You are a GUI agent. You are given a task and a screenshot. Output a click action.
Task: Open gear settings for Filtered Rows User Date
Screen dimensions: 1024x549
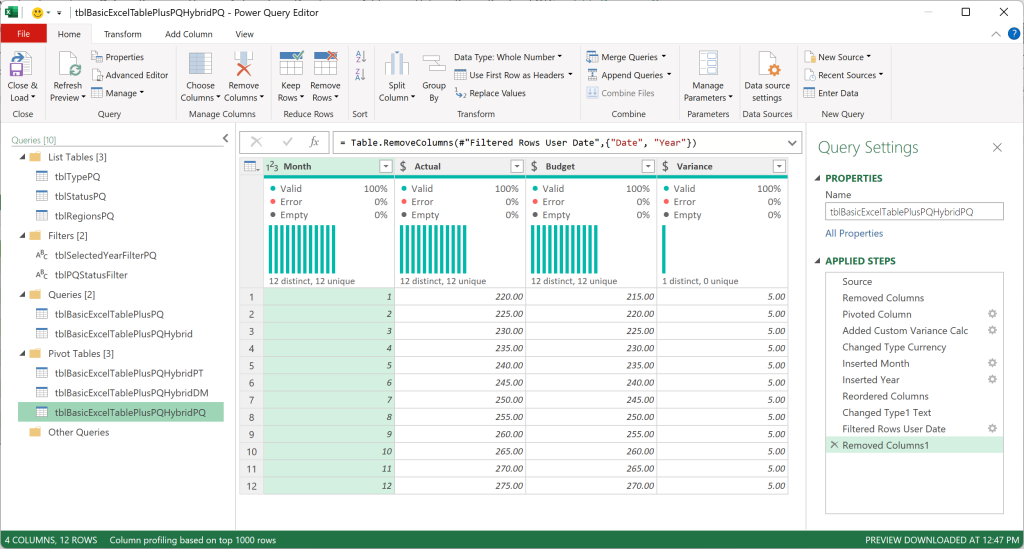(992, 428)
